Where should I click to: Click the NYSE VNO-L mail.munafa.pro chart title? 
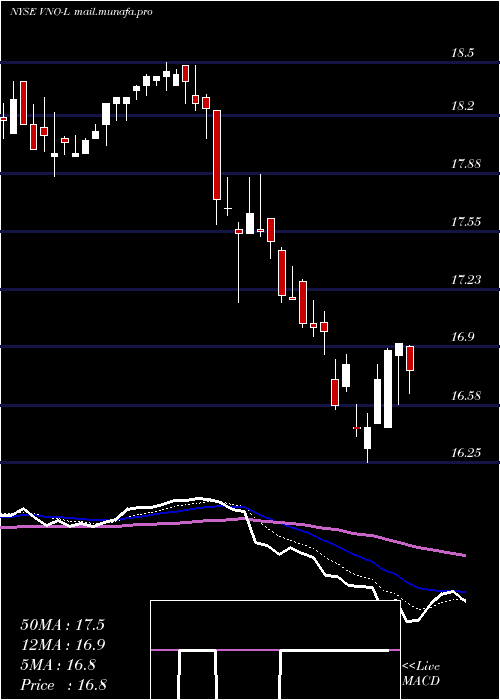(x=81, y=12)
